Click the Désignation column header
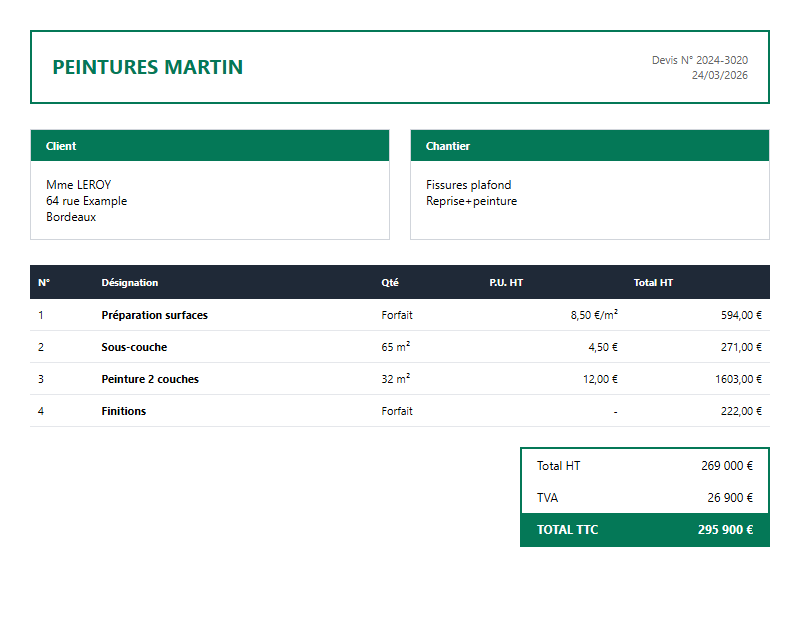 pos(129,283)
